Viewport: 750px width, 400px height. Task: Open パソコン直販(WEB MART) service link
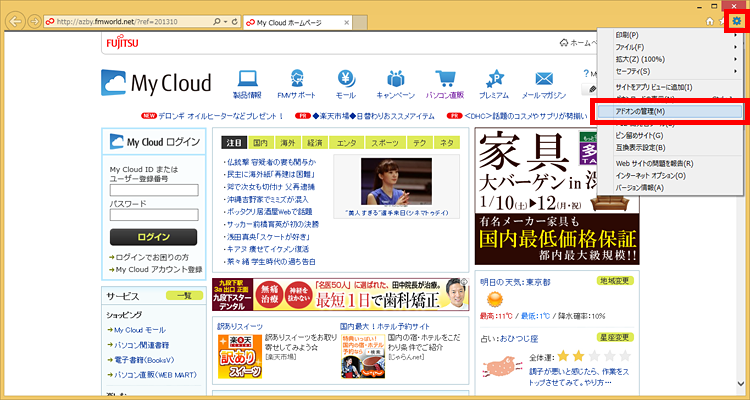pos(153,375)
